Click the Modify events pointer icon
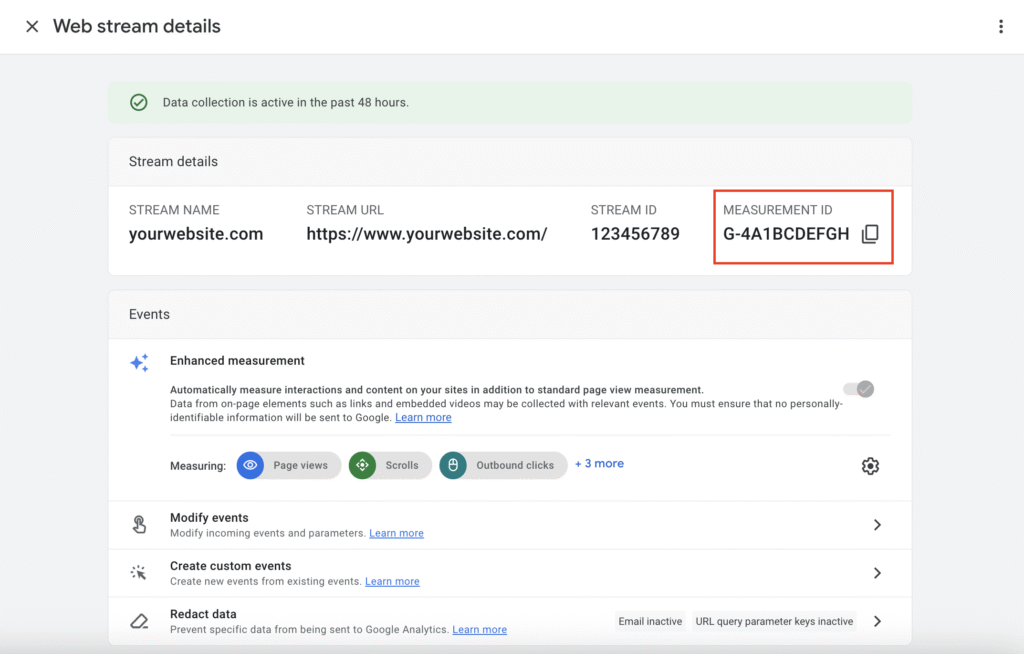 tap(139, 524)
